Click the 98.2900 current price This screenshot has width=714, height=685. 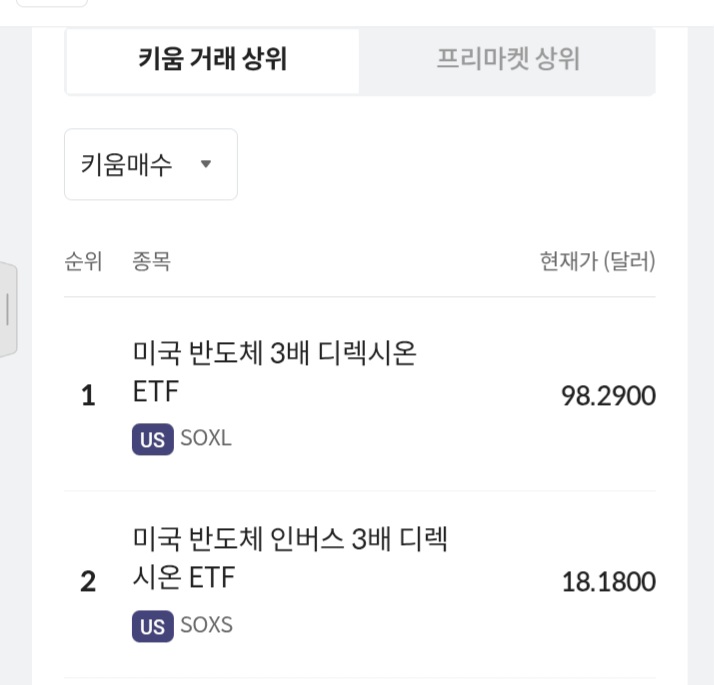coord(608,396)
